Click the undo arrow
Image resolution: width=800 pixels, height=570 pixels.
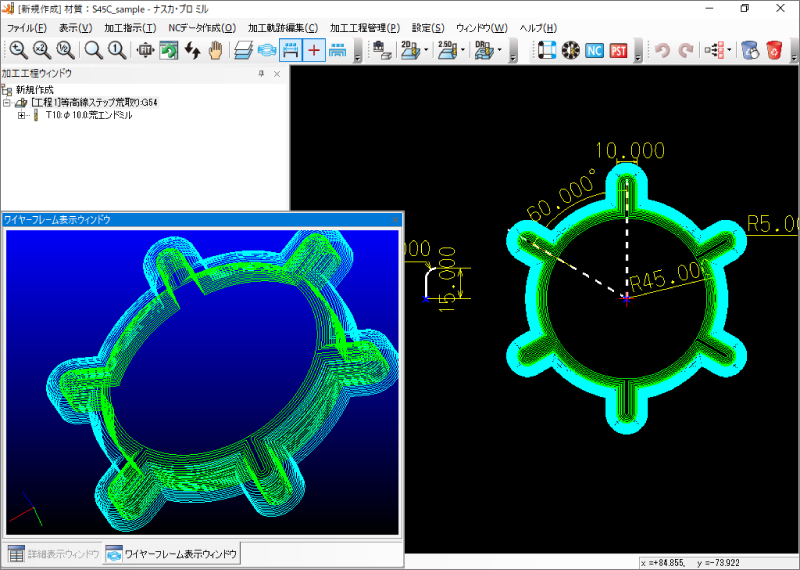(x=662, y=50)
